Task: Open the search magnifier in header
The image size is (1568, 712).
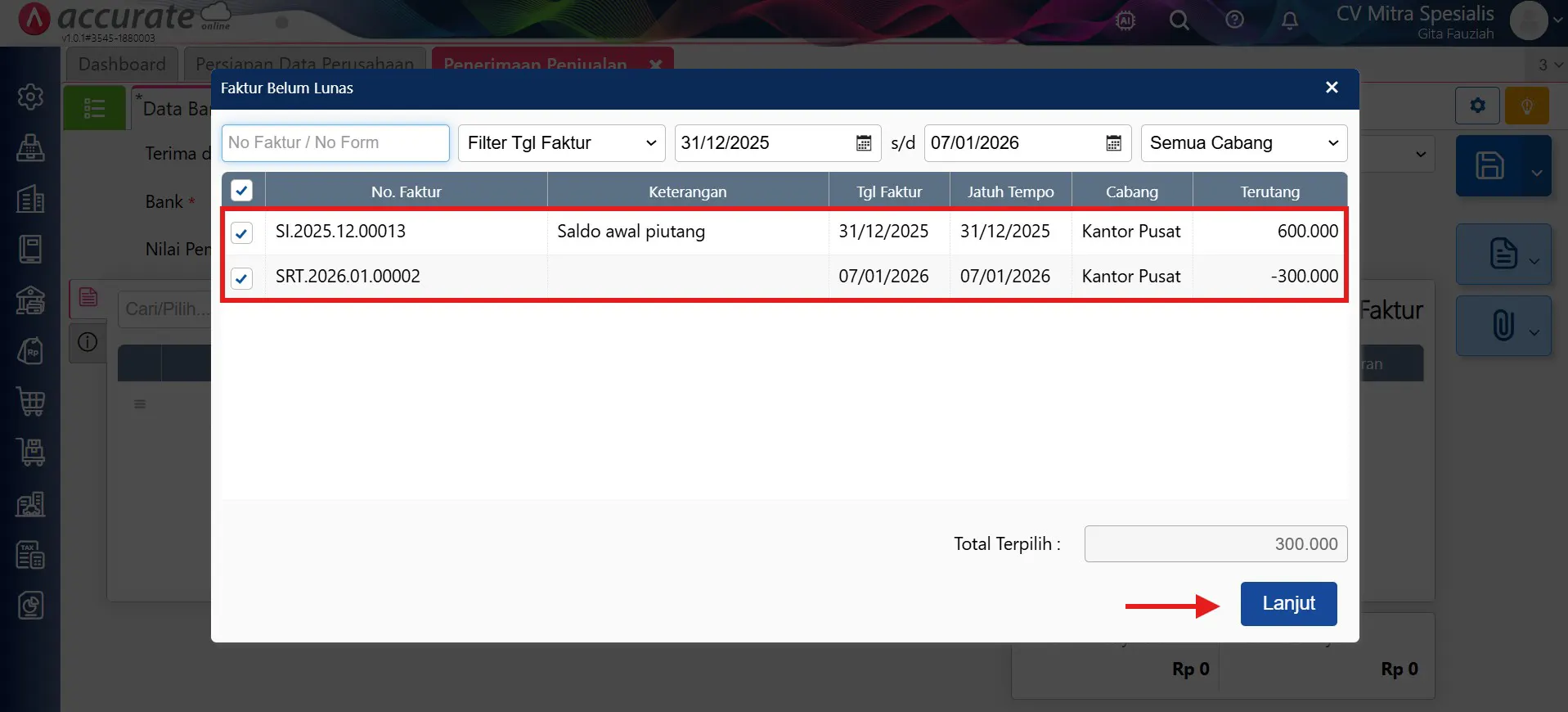Action: pyautogui.click(x=1179, y=20)
